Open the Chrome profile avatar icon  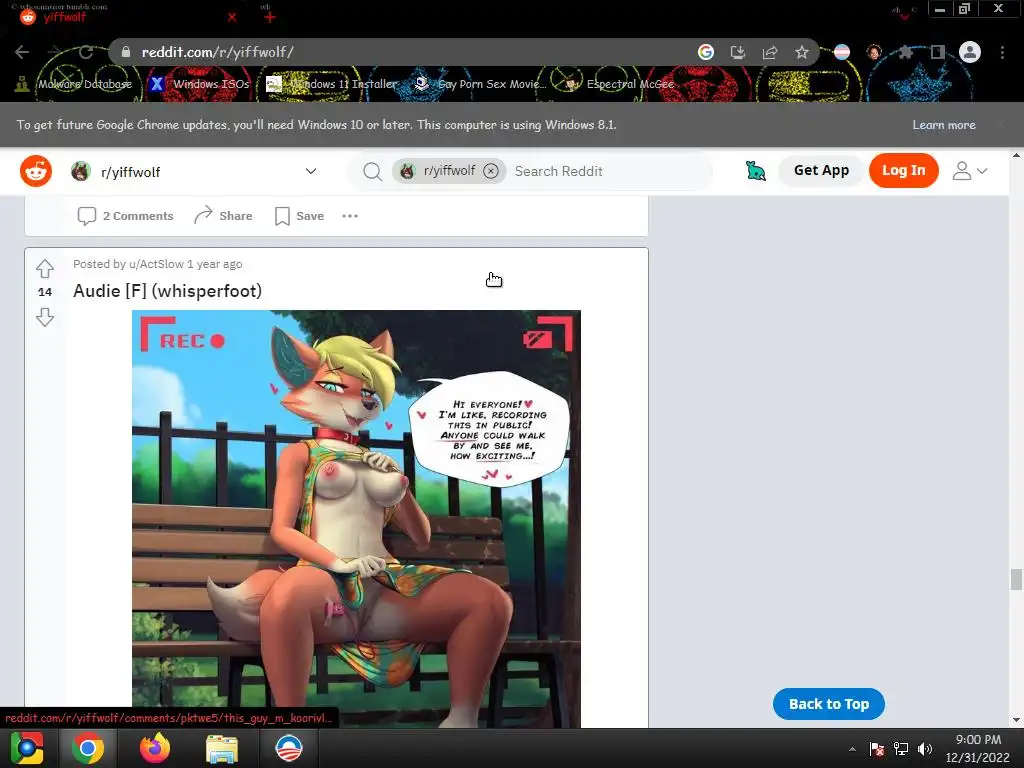pyautogui.click(x=970, y=52)
